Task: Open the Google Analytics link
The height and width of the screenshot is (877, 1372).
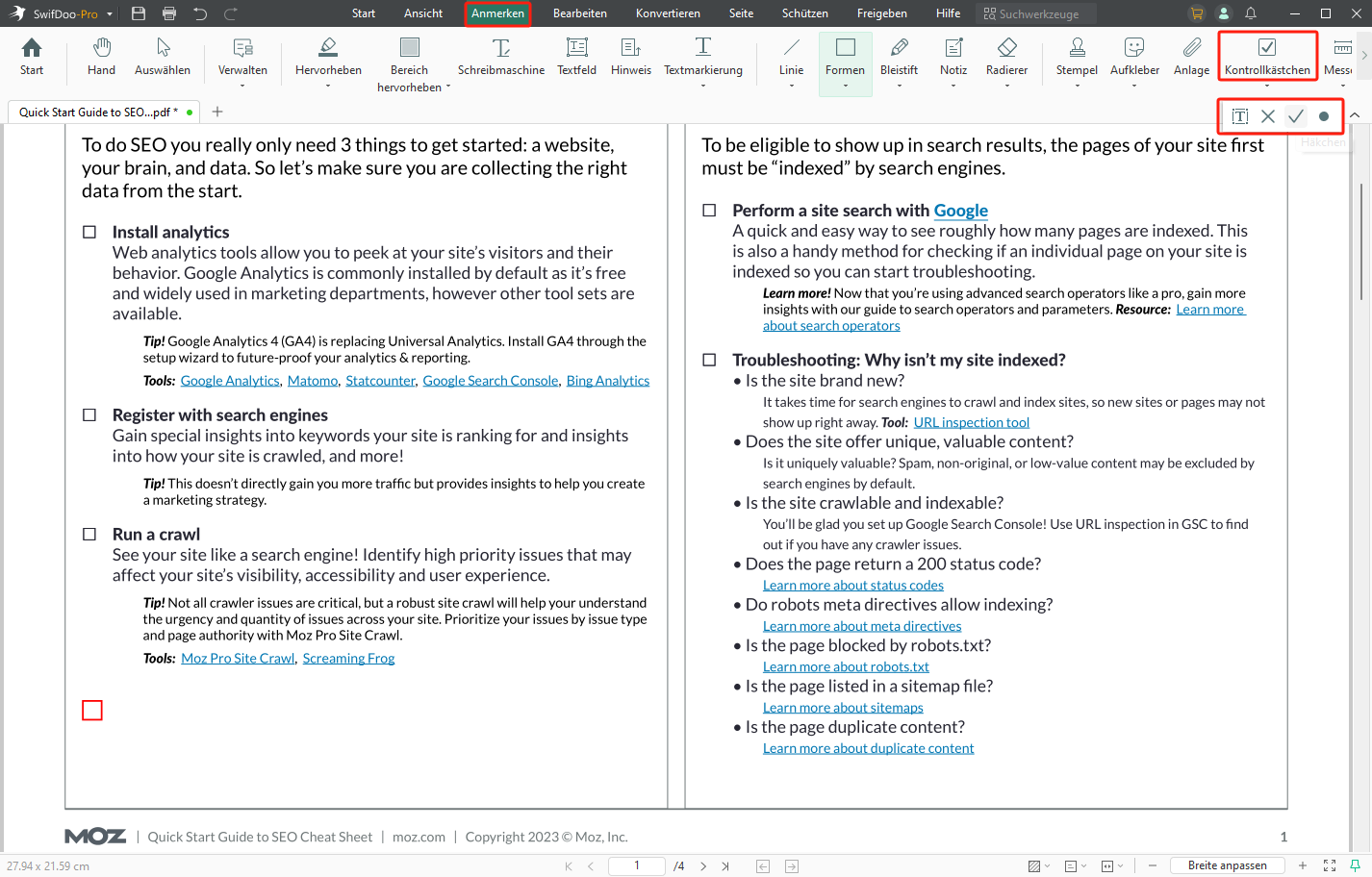Action: coord(230,381)
